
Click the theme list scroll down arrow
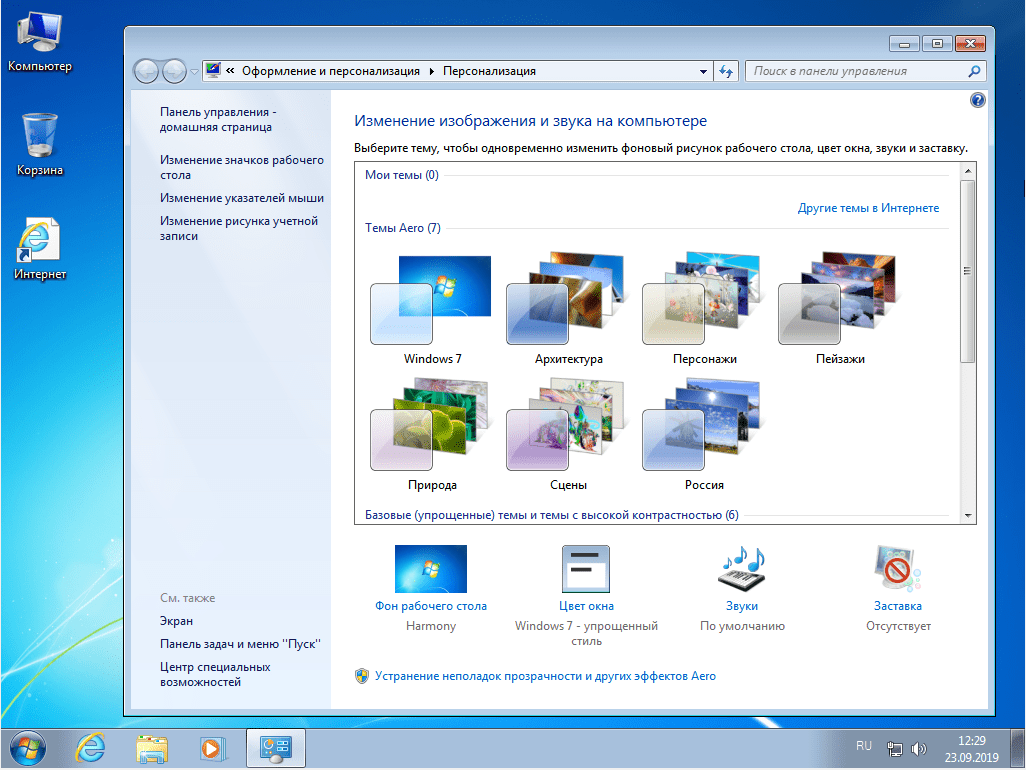[967, 516]
